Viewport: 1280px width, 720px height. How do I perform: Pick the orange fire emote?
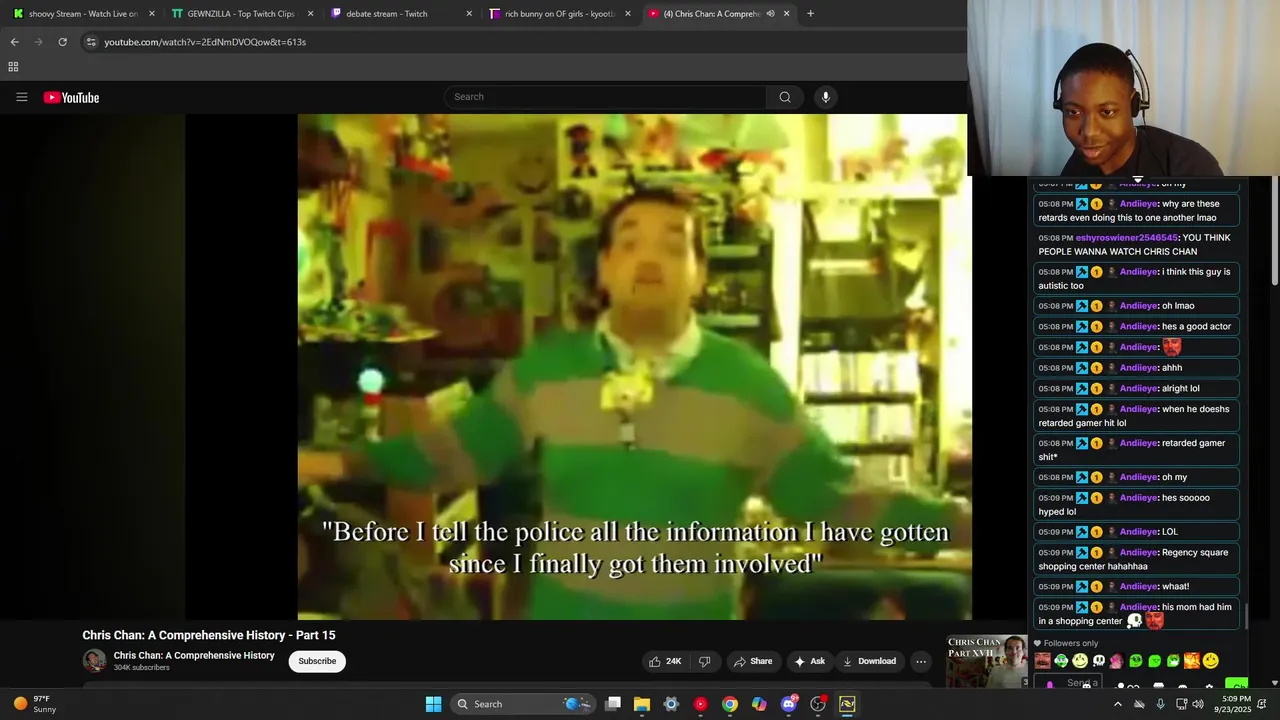coord(1192,661)
